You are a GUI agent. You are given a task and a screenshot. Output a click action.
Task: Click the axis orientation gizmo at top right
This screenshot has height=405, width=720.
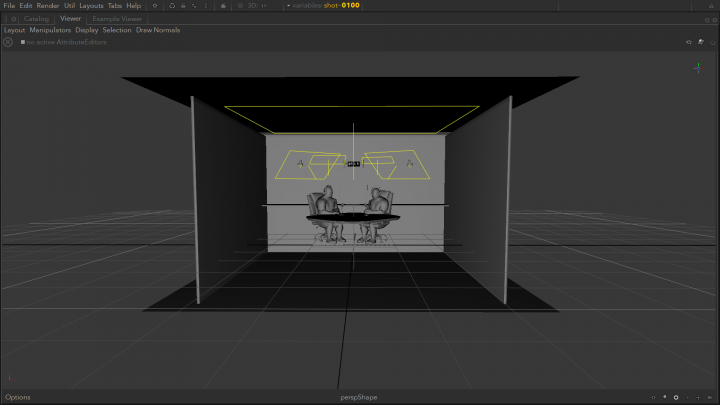(698, 68)
